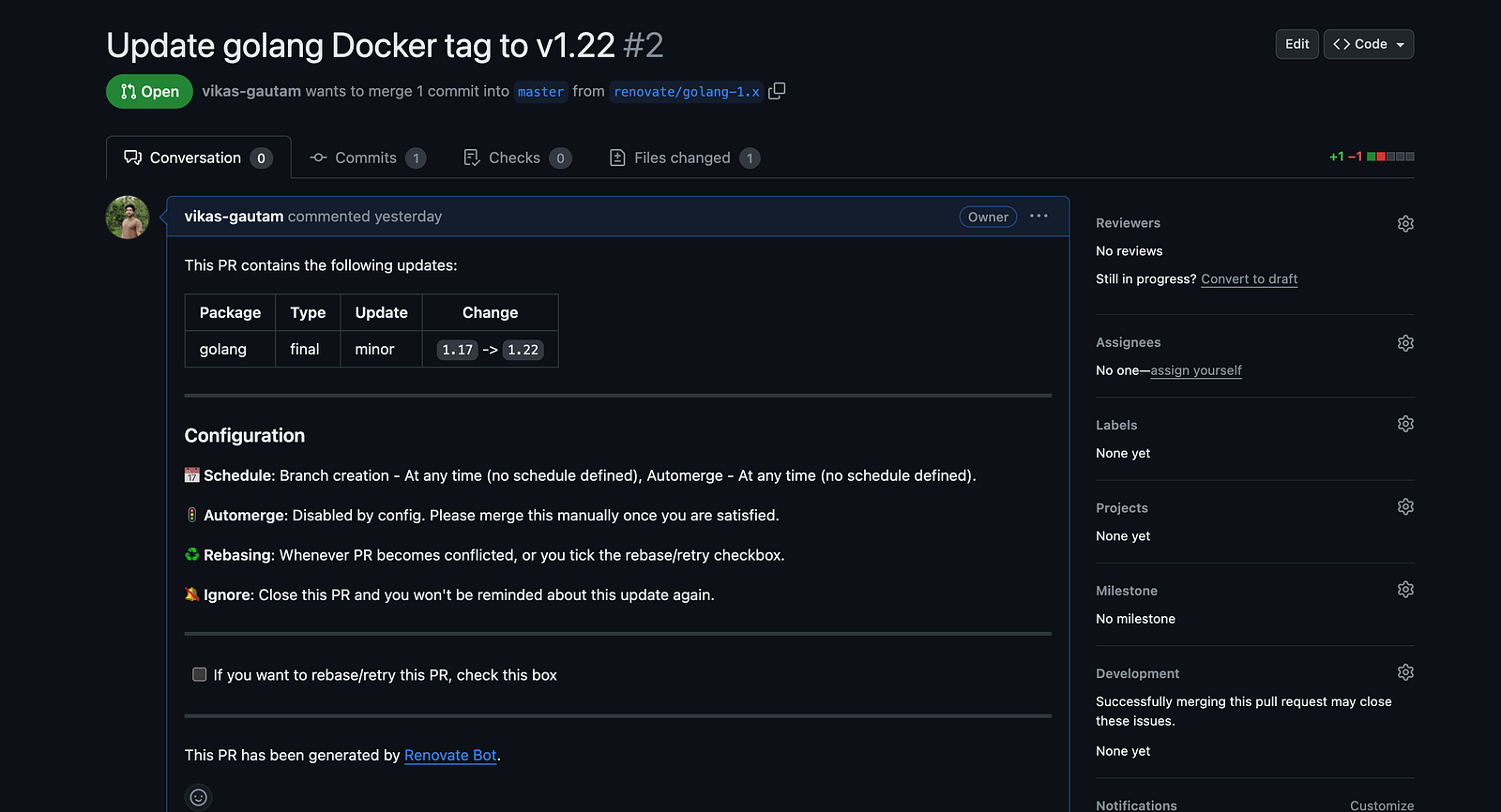The image size is (1501, 812).
Task: Open the Renovate Bot link
Action: [x=450, y=756]
